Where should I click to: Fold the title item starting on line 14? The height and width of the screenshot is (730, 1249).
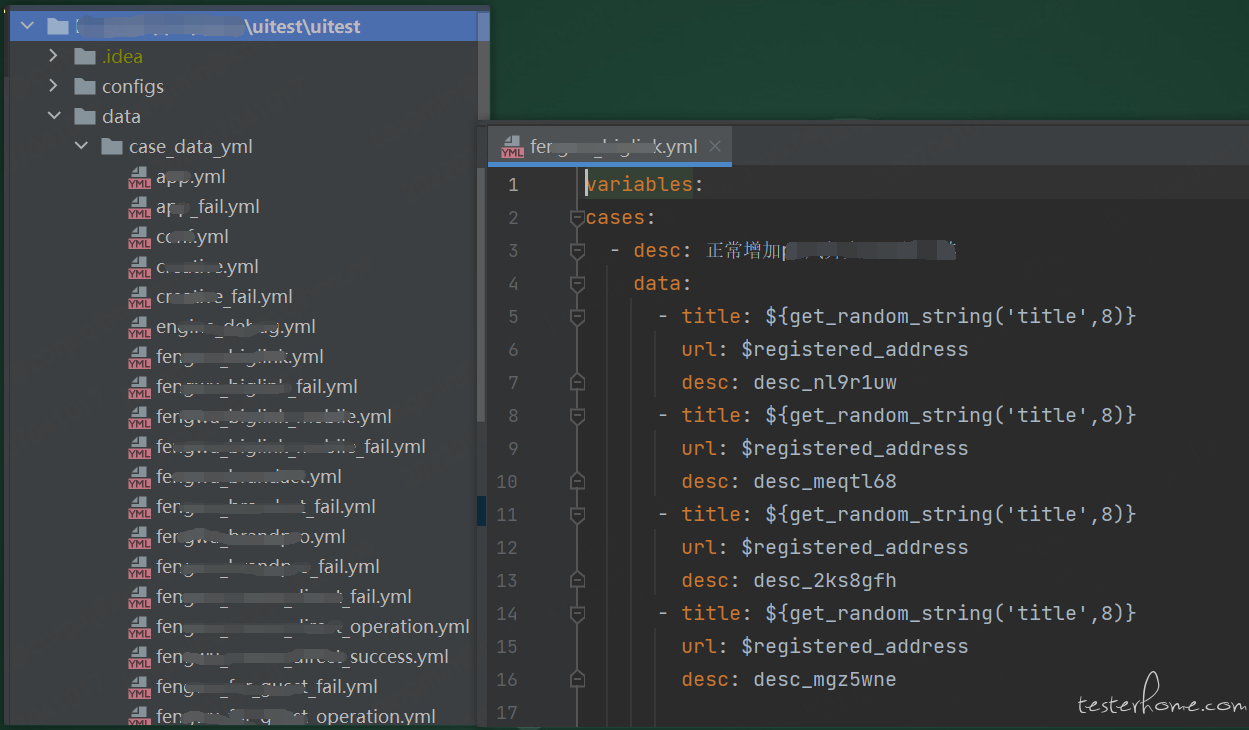576,613
